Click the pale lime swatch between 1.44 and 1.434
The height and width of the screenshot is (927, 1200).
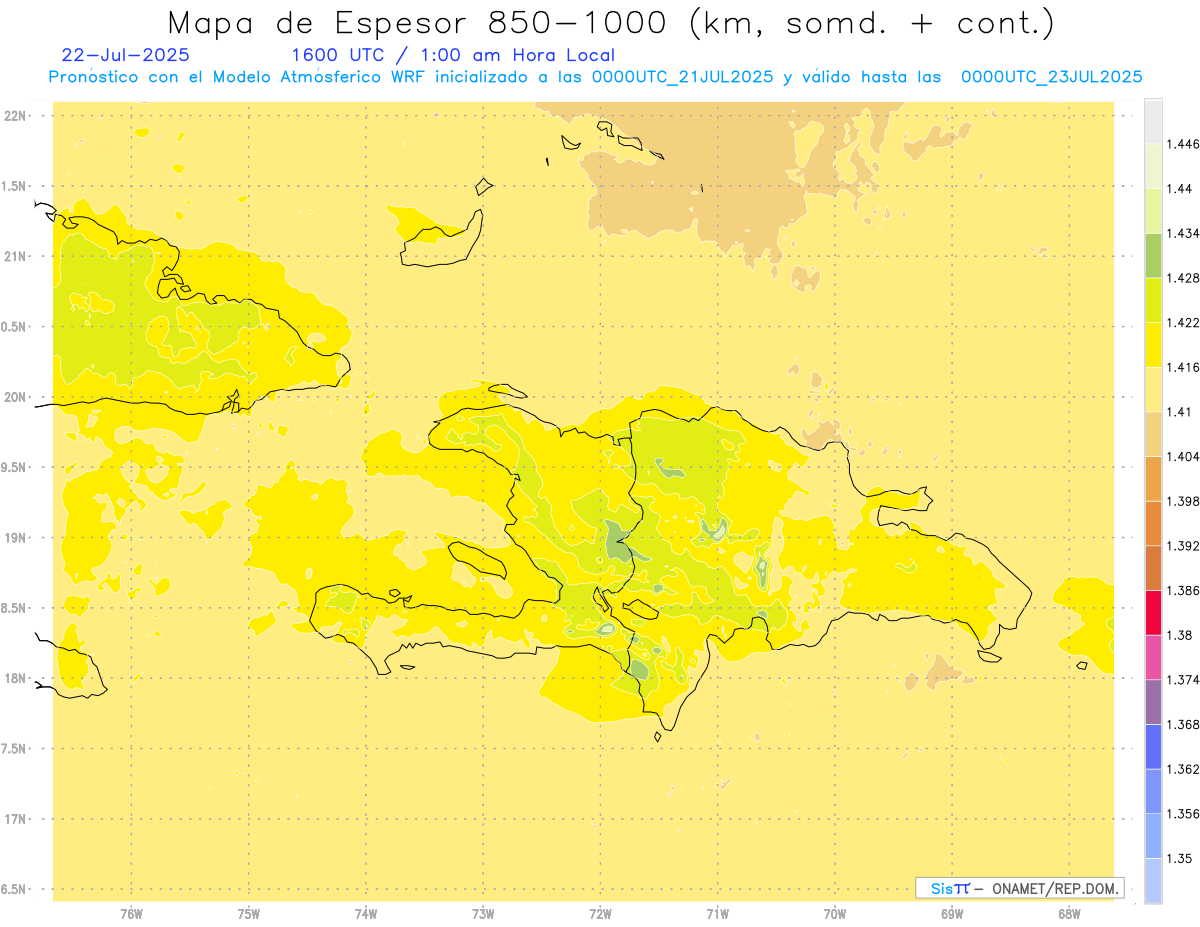point(1153,211)
